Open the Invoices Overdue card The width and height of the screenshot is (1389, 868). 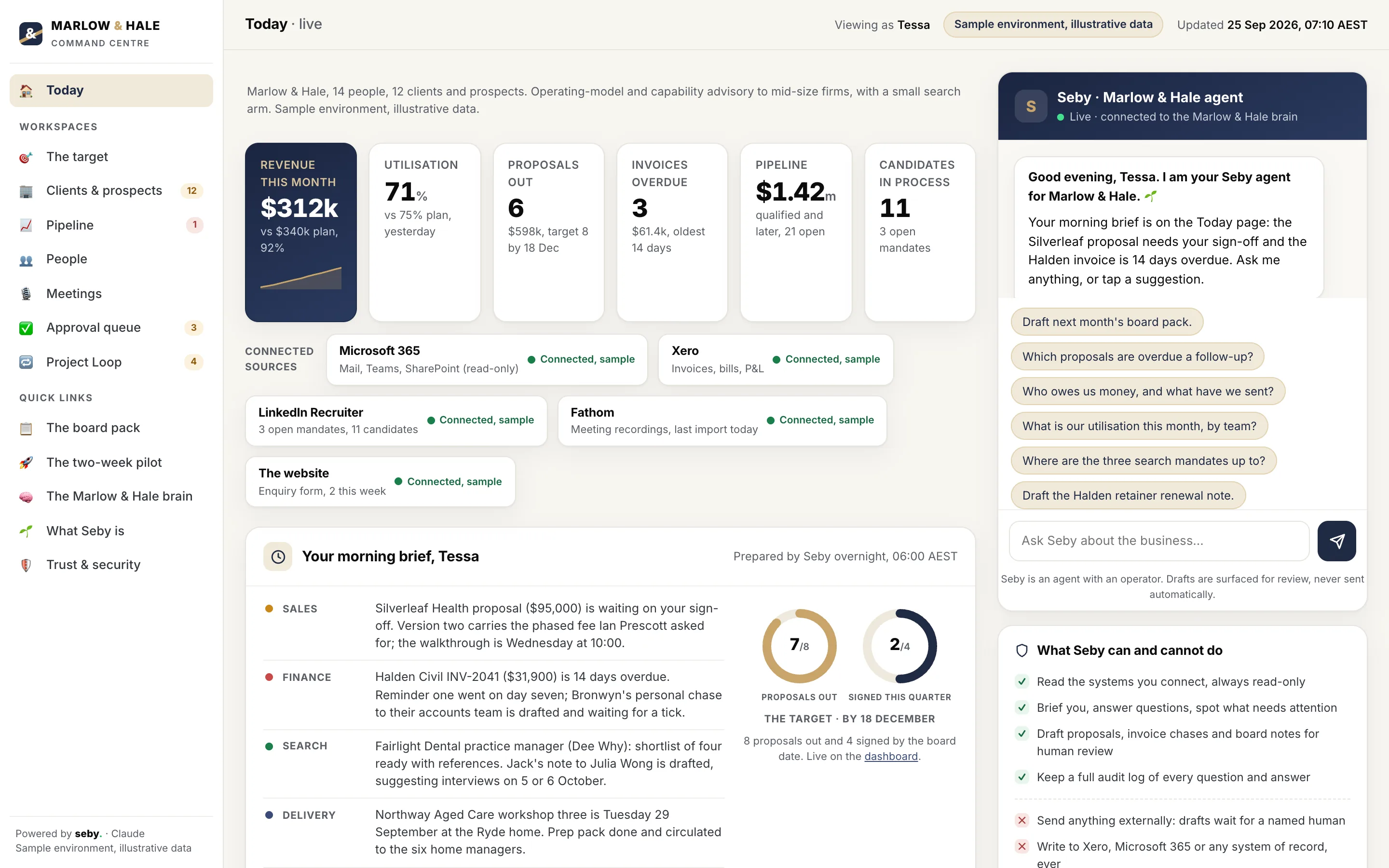click(x=671, y=232)
